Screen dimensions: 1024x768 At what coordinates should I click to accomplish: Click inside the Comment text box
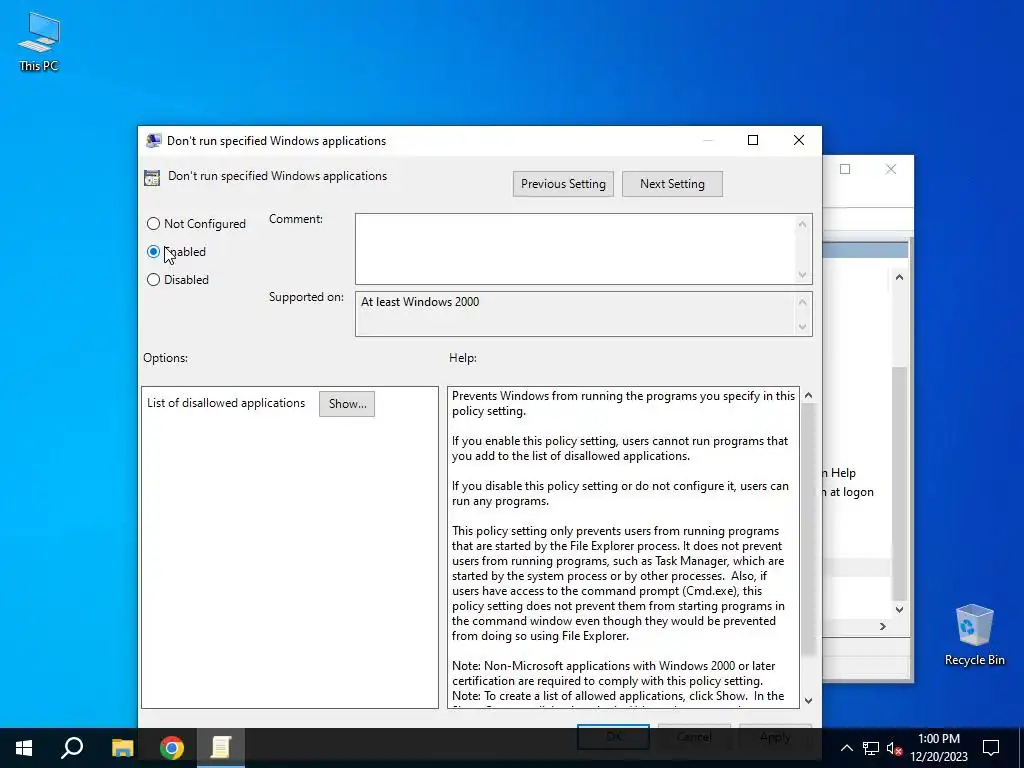coord(575,249)
